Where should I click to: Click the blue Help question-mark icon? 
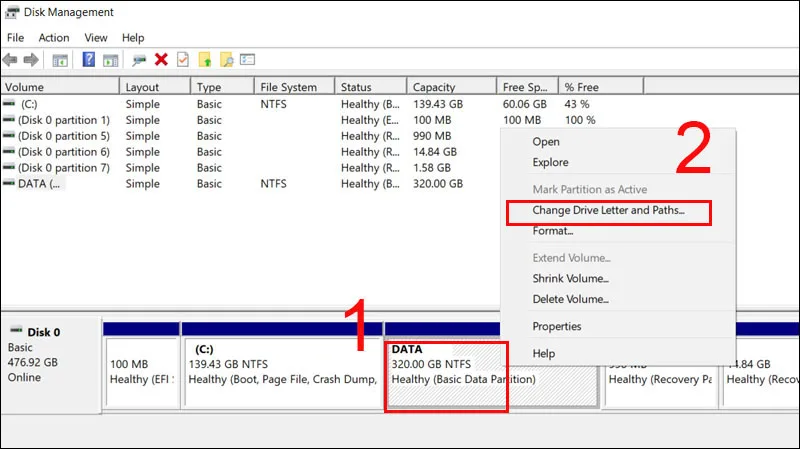point(89,60)
